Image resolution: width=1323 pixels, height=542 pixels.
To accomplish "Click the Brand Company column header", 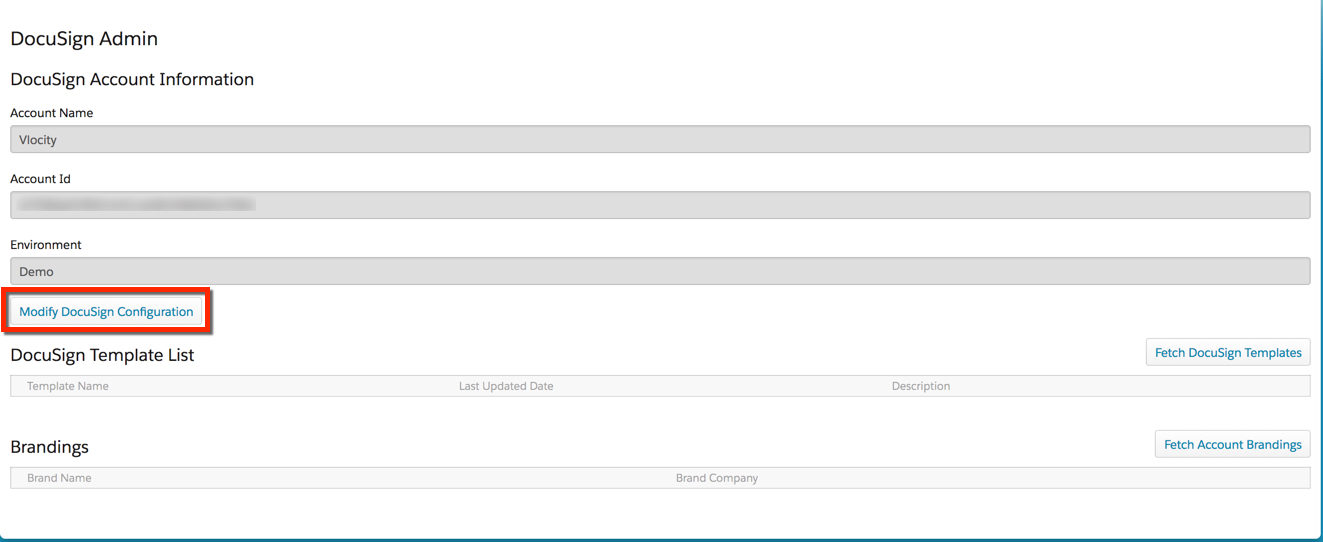I will [x=717, y=478].
